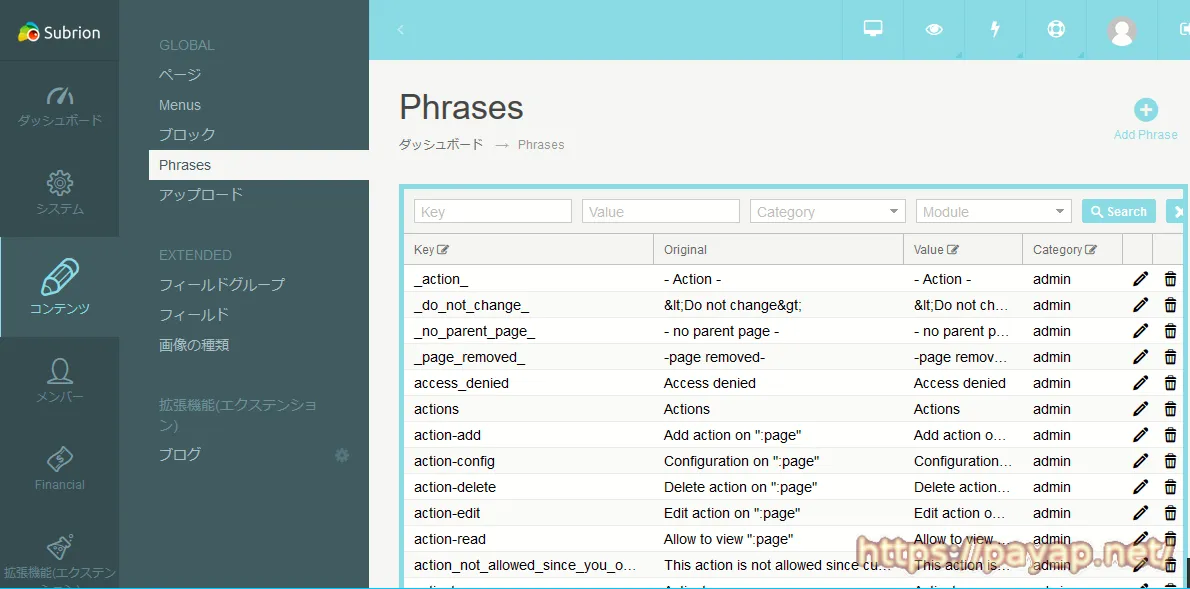Follow the ダッシュボード breadcrumb link
The height and width of the screenshot is (589, 1190).
[441, 145]
